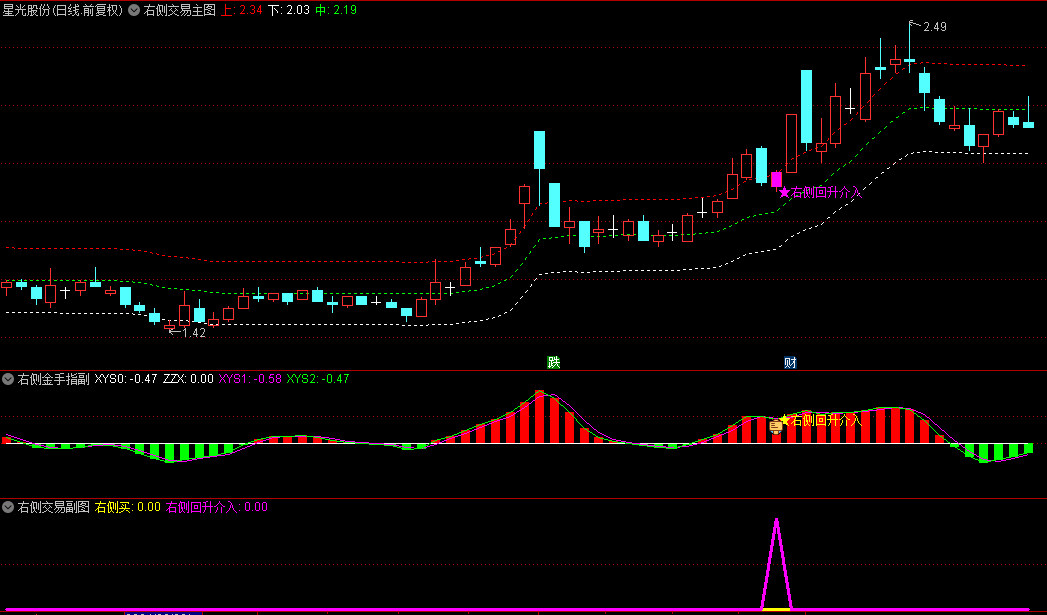
Task: Click the magenta star 右侧回升介入 signal in main chart
Action: pyautogui.click(x=821, y=192)
